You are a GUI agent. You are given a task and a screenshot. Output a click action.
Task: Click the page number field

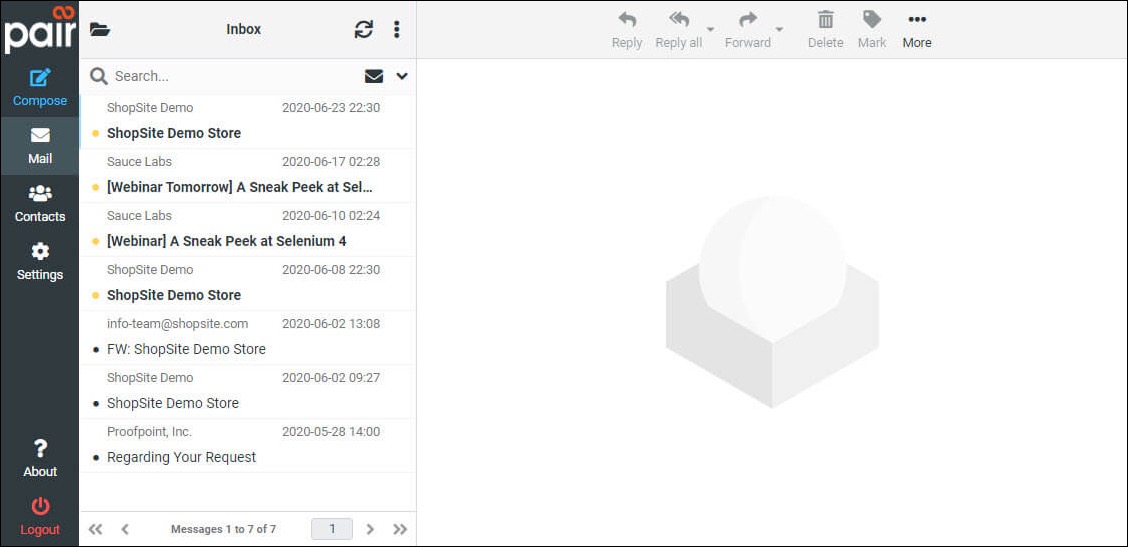(332, 529)
